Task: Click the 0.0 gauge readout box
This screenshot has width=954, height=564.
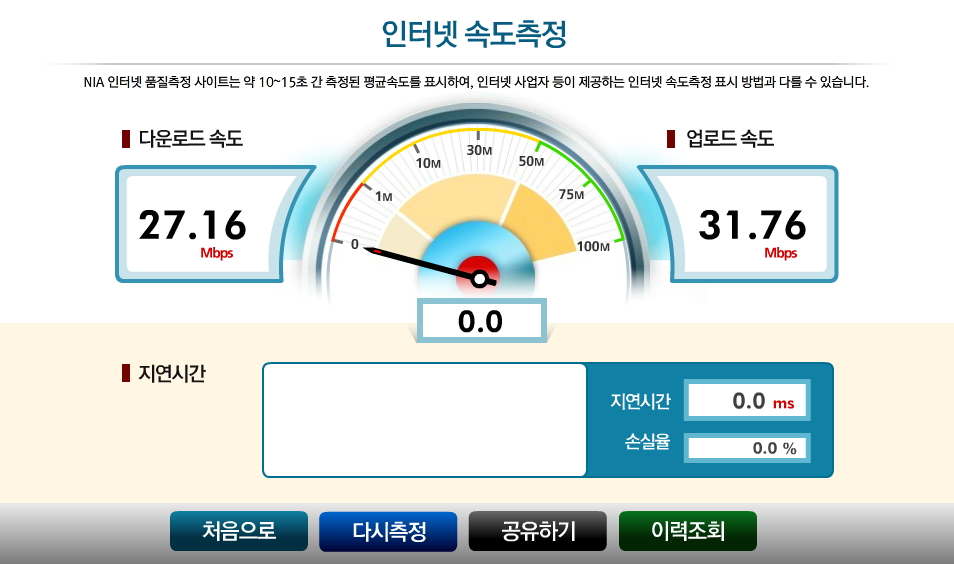Action: (x=481, y=321)
